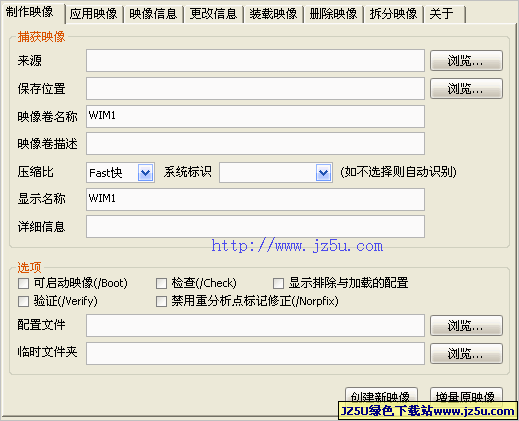Click the 创建新映像 button

pyautogui.click(x=381, y=395)
